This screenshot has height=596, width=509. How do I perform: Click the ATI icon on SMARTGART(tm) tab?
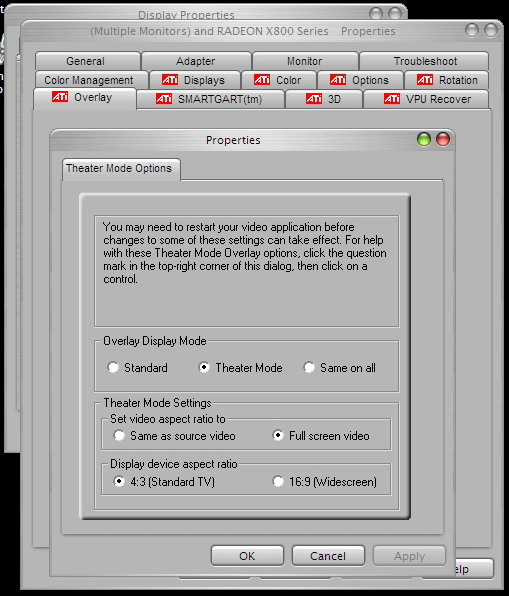pos(164,99)
